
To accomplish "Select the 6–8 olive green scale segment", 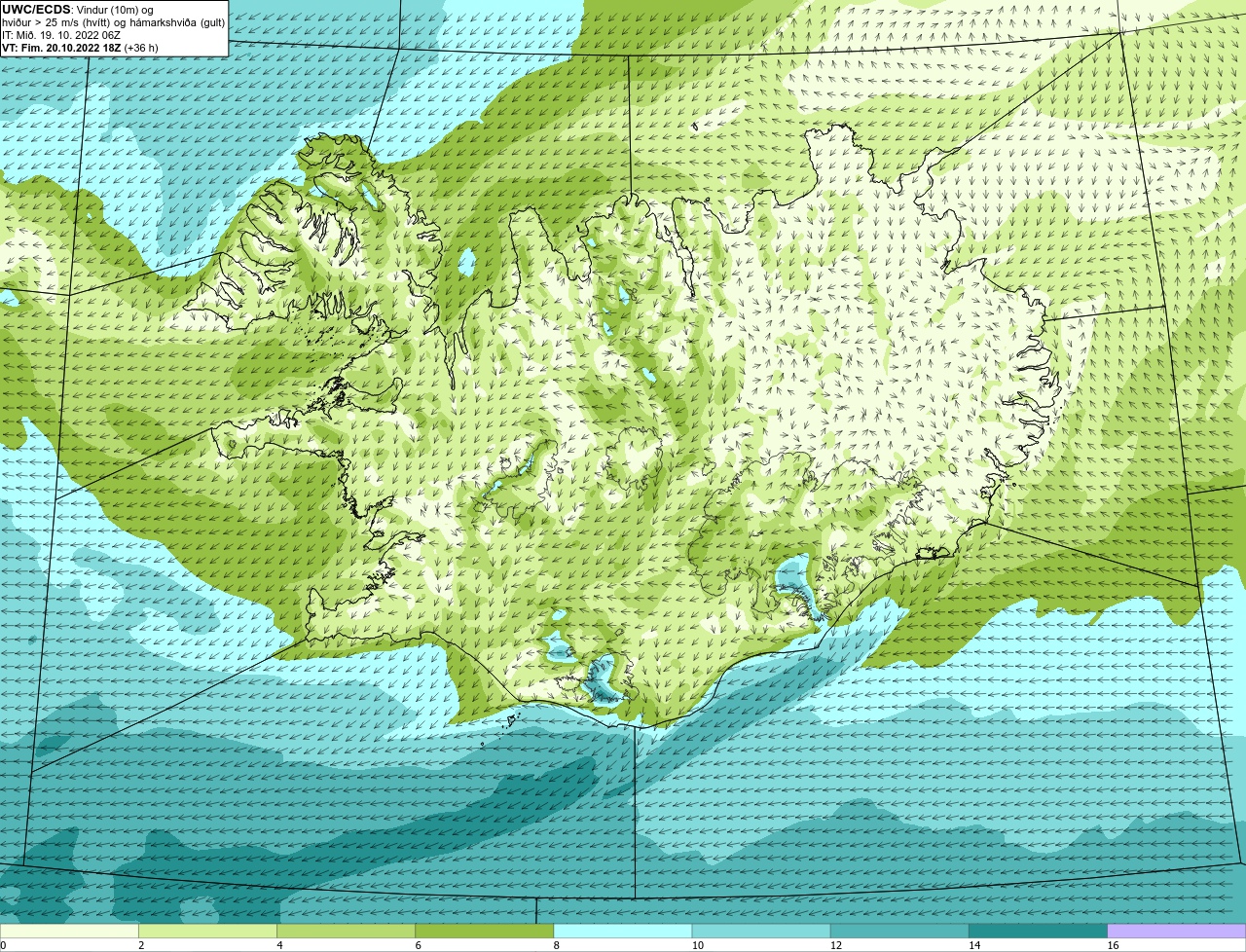I will 485,931.
